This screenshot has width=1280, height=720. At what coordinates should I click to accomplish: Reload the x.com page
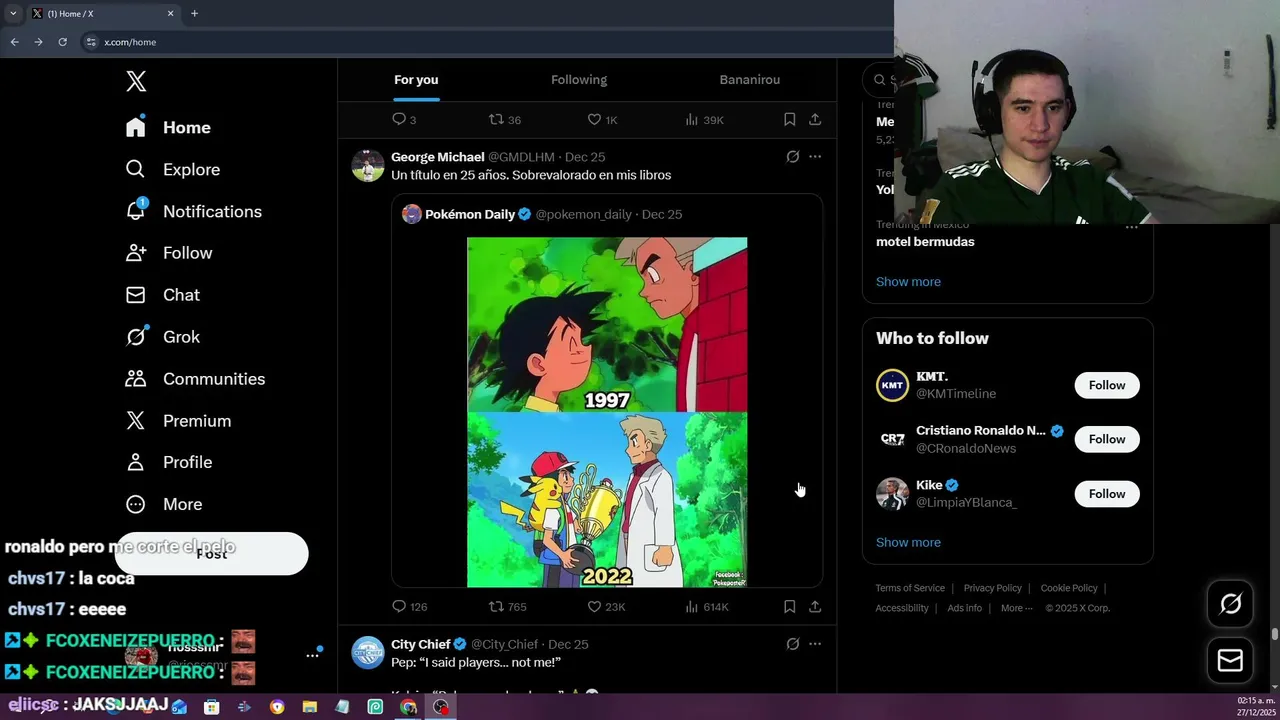pyautogui.click(x=62, y=42)
